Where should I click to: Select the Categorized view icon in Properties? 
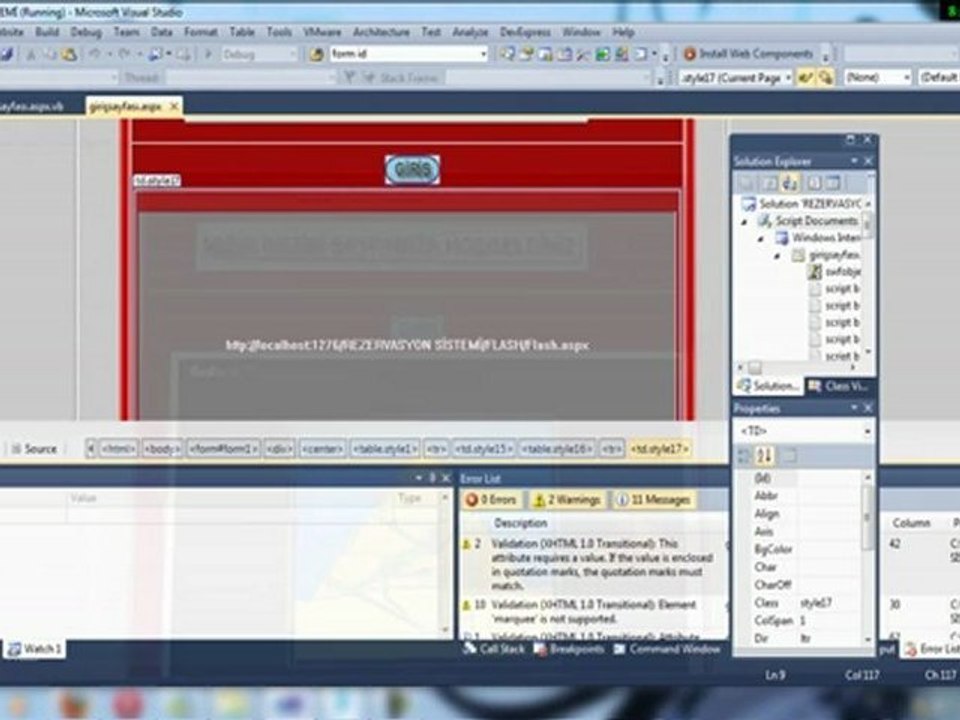pos(744,455)
